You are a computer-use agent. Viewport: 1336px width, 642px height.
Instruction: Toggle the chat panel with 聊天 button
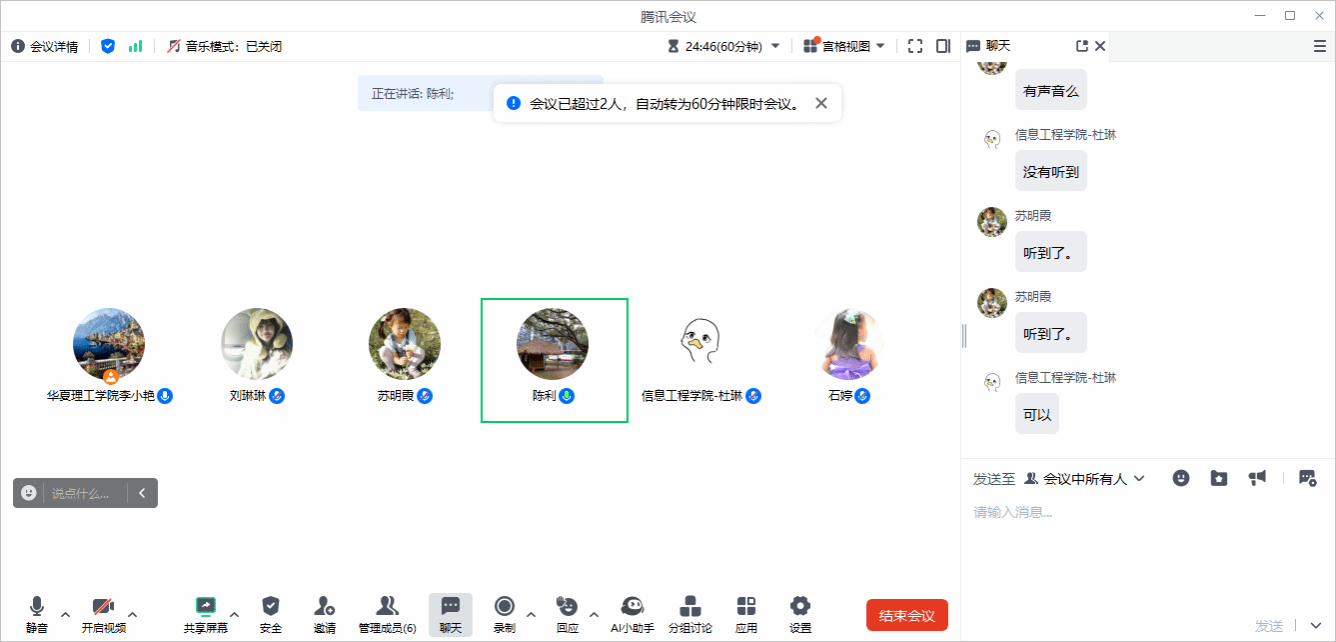[450, 607]
